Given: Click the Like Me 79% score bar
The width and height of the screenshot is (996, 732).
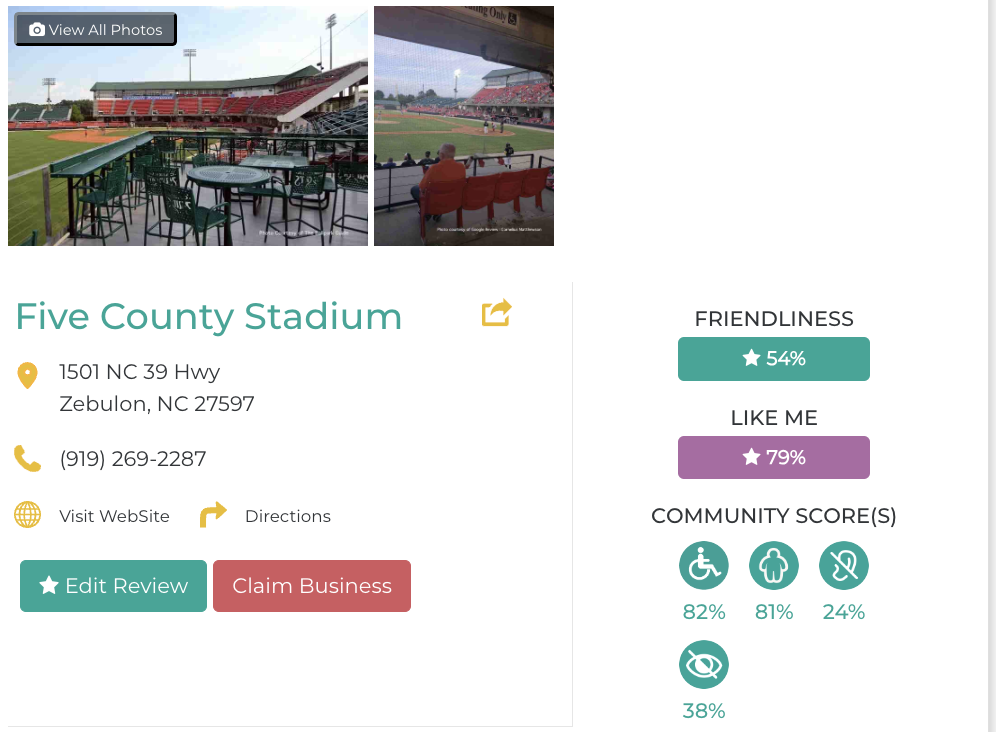Looking at the screenshot, I should [x=773, y=458].
